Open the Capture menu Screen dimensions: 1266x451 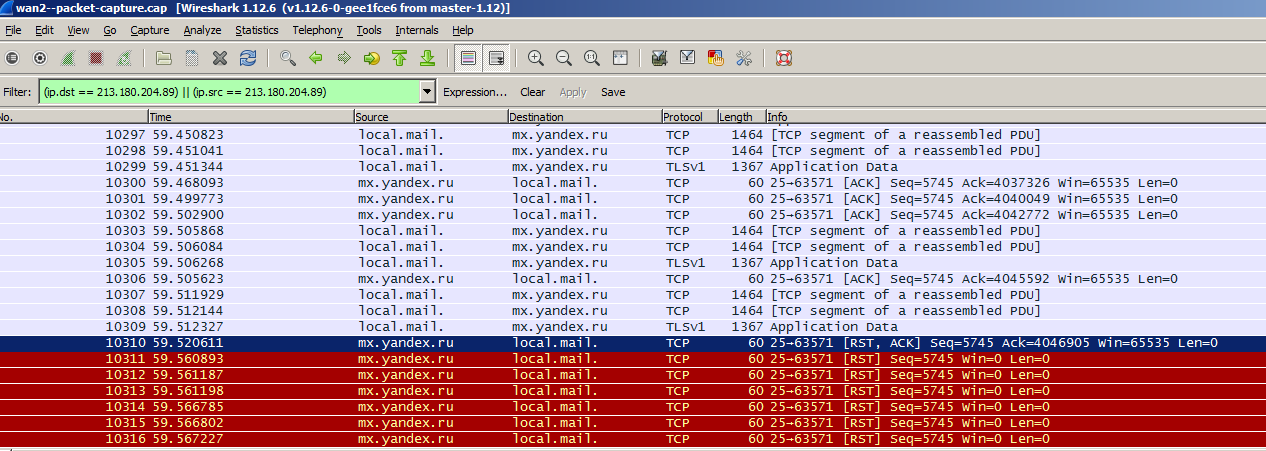coord(149,31)
